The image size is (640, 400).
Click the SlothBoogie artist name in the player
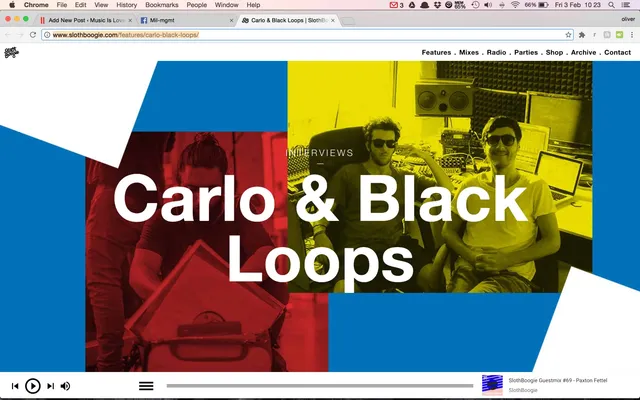(x=523, y=390)
